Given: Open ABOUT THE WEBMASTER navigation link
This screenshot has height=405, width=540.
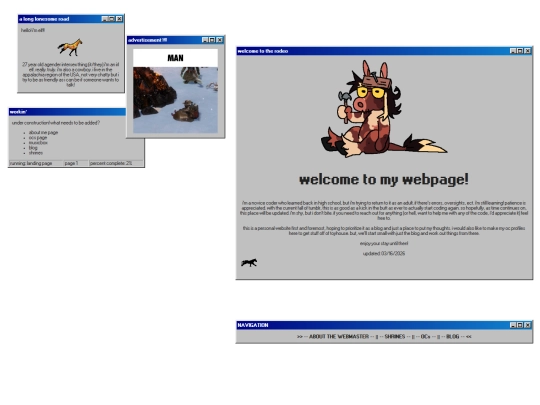Looking at the screenshot, I should click(x=339, y=336).
